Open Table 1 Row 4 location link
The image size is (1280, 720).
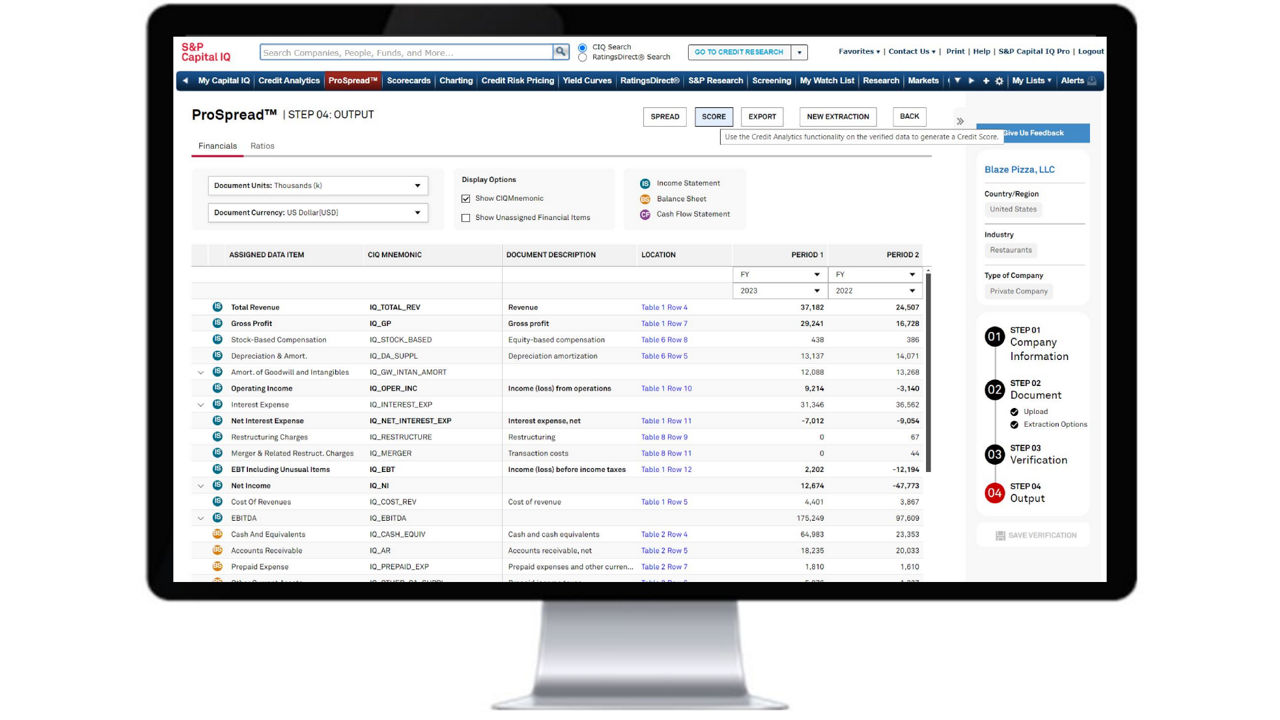coord(664,307)
